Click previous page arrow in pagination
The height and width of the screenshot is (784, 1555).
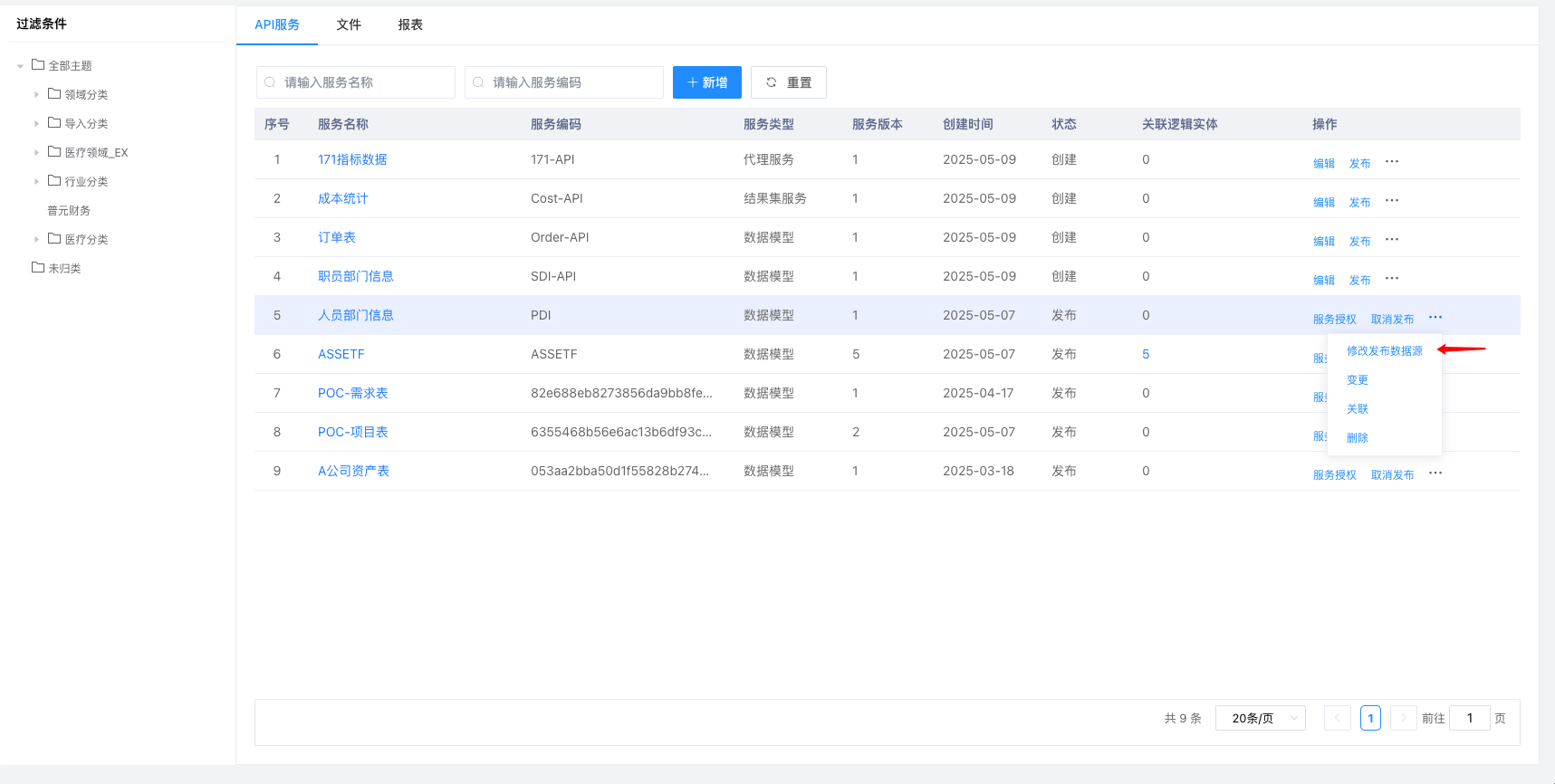(x=1337, y=718)
